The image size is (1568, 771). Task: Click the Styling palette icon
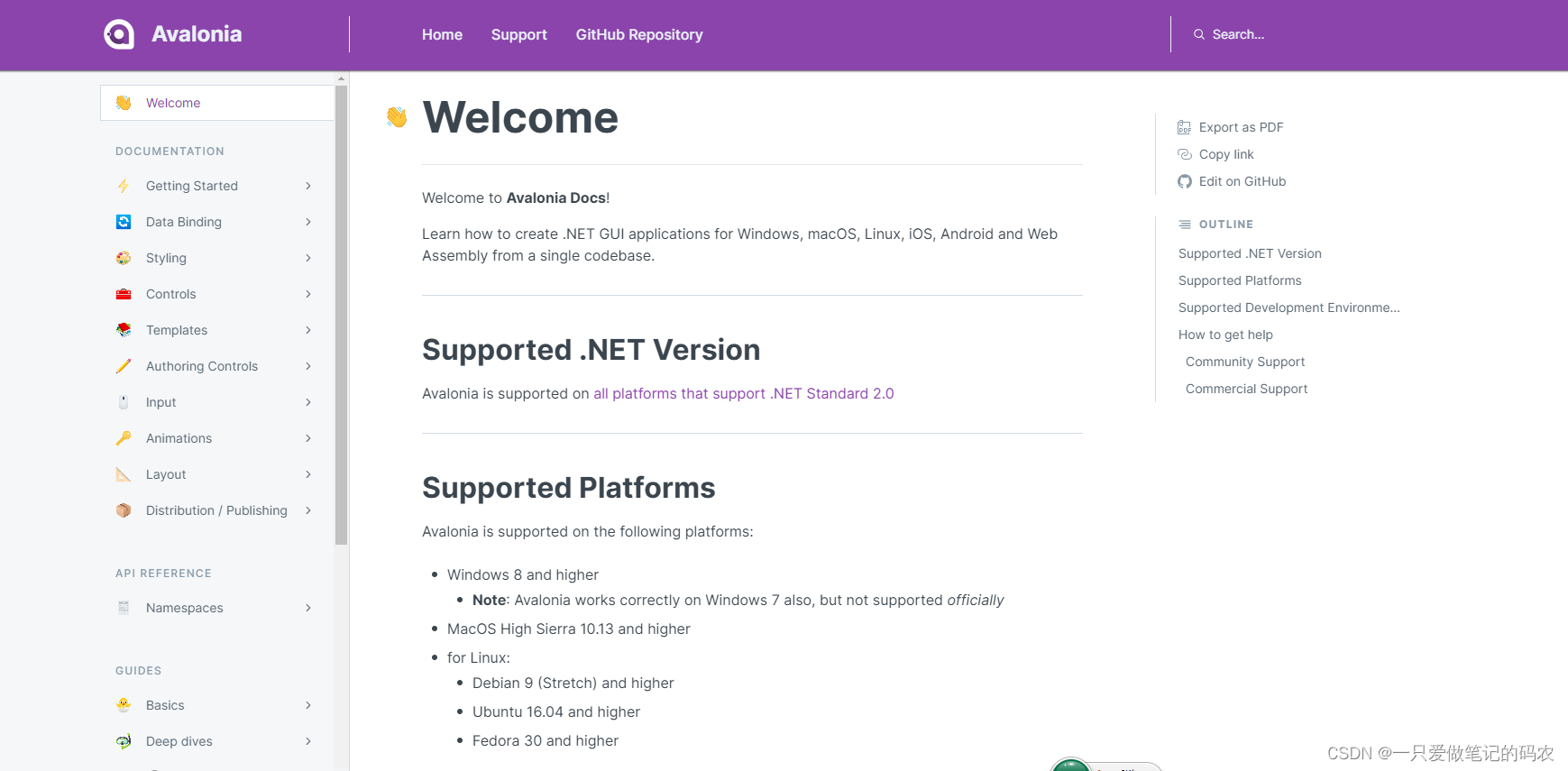pyautogui.click(x=124, y=258)
